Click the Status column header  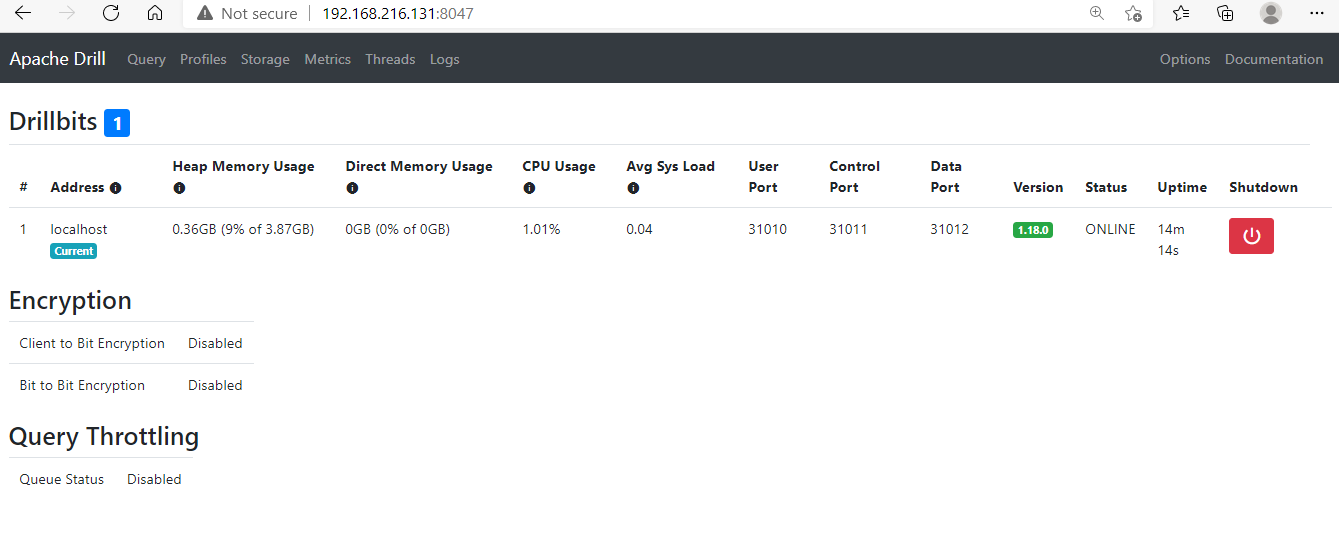click(x=1106, y=187)
